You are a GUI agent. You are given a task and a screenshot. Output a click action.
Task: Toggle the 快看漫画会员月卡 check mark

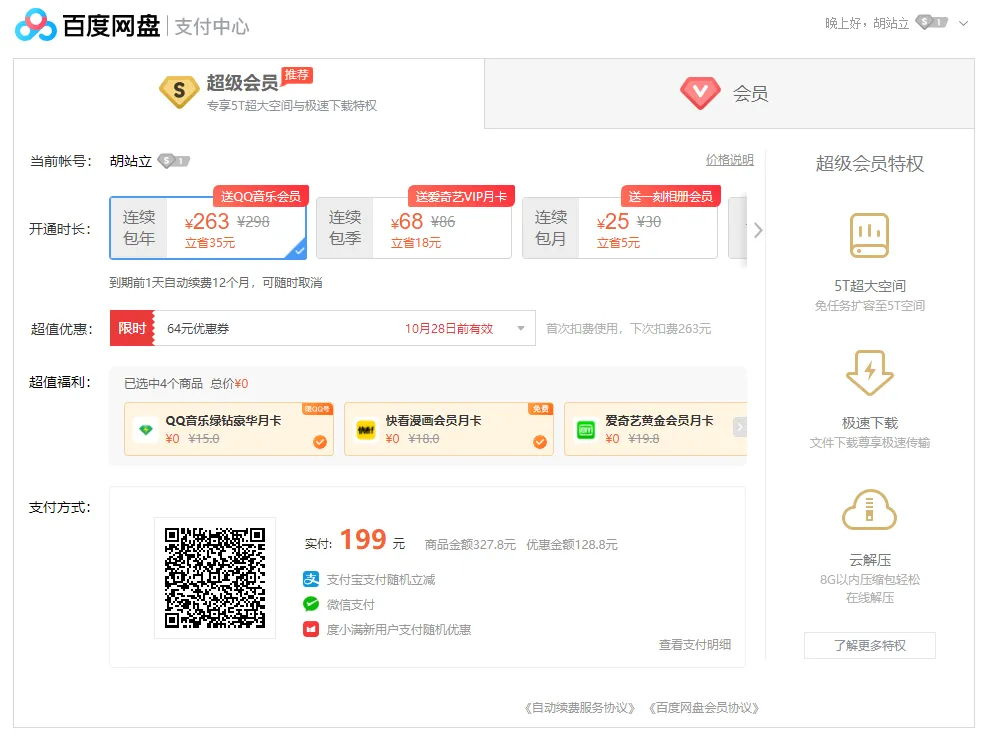[x=540, y=442]
